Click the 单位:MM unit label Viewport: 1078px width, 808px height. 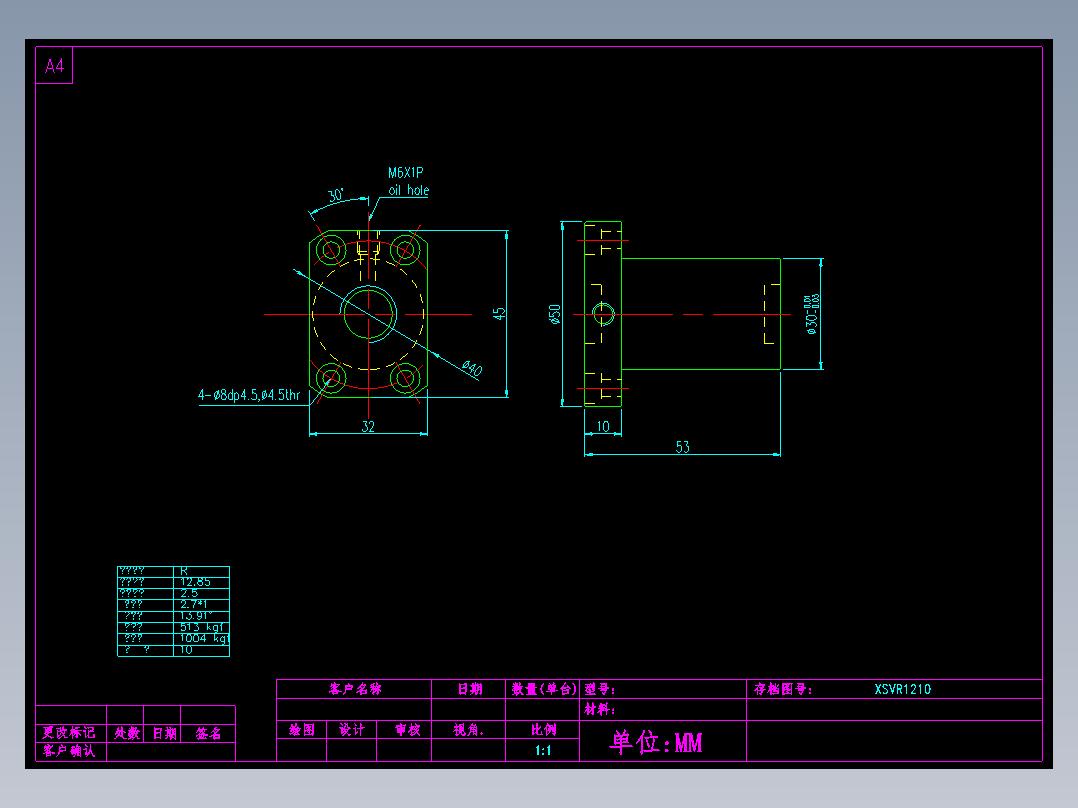pos(657,742)
